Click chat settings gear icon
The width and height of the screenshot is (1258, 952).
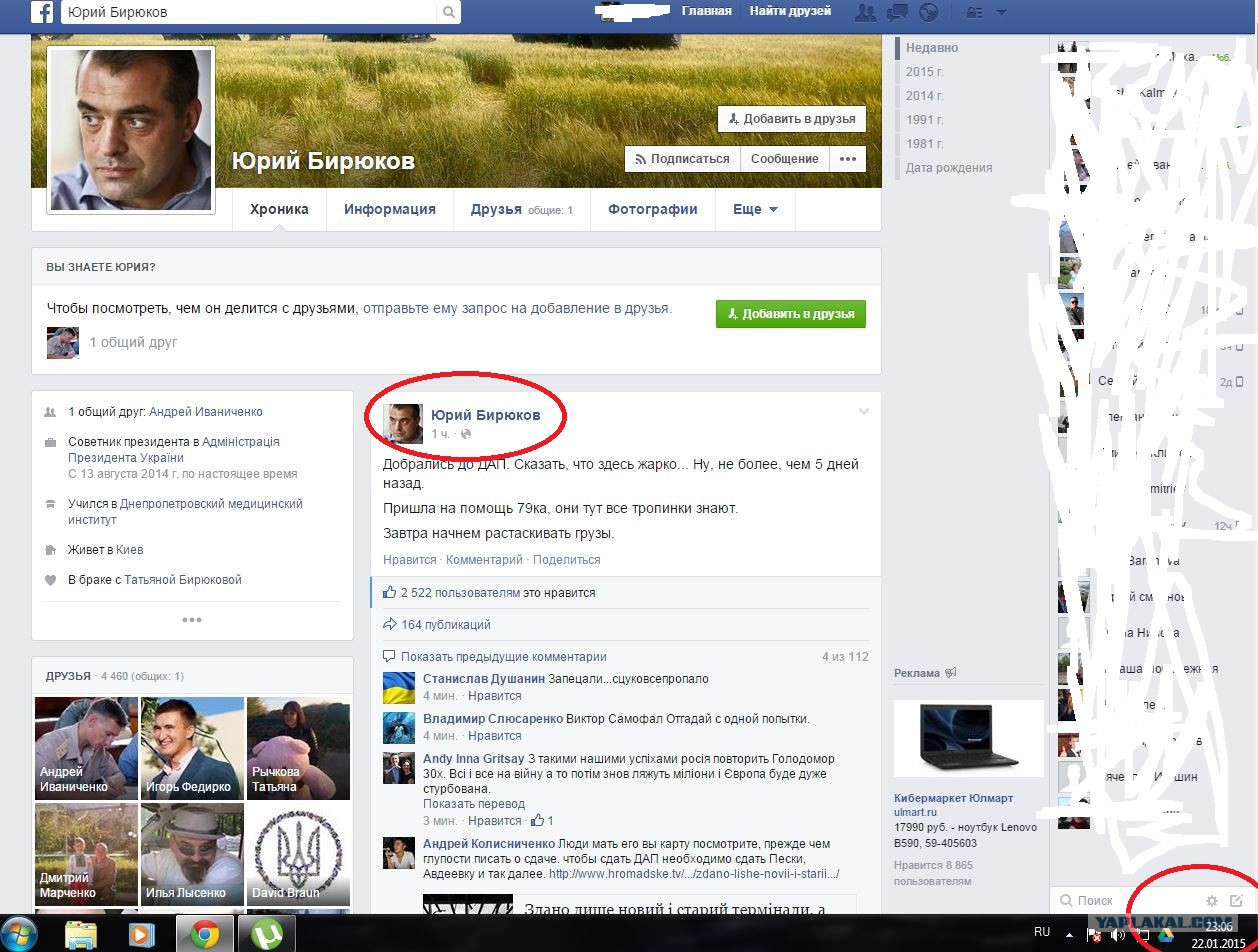1212,901
